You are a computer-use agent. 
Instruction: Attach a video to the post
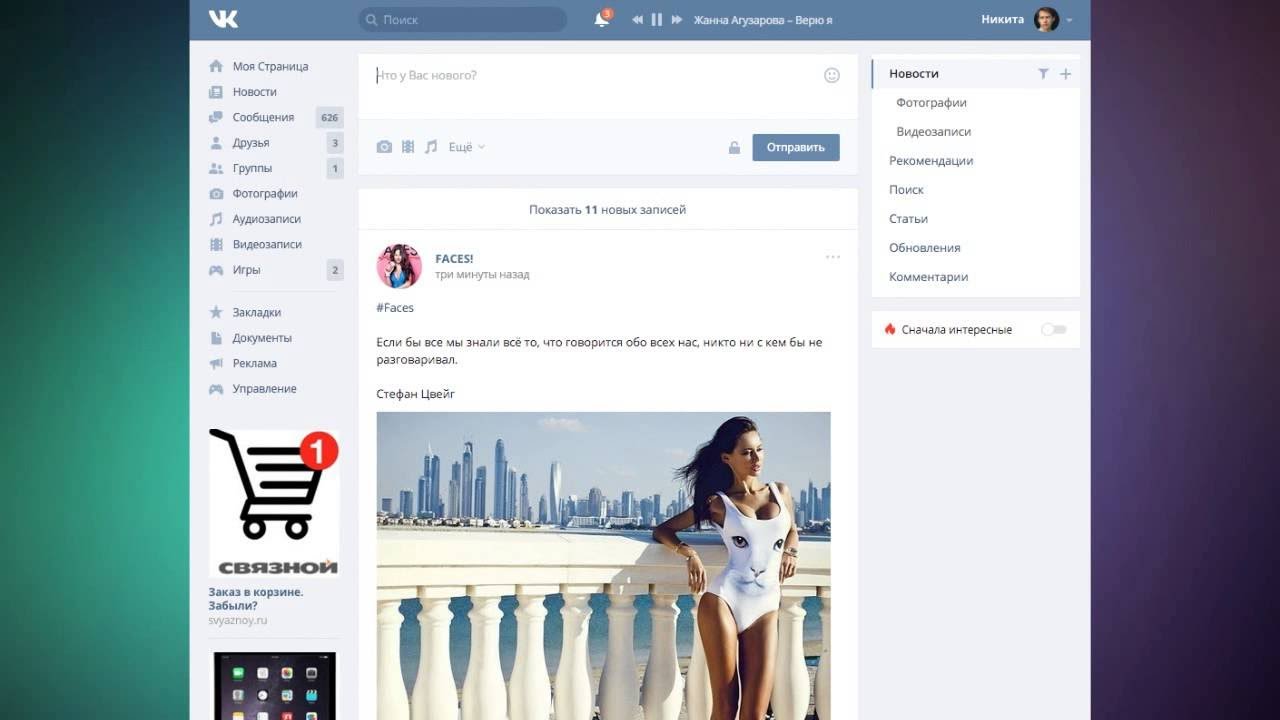tap(408, 147)
